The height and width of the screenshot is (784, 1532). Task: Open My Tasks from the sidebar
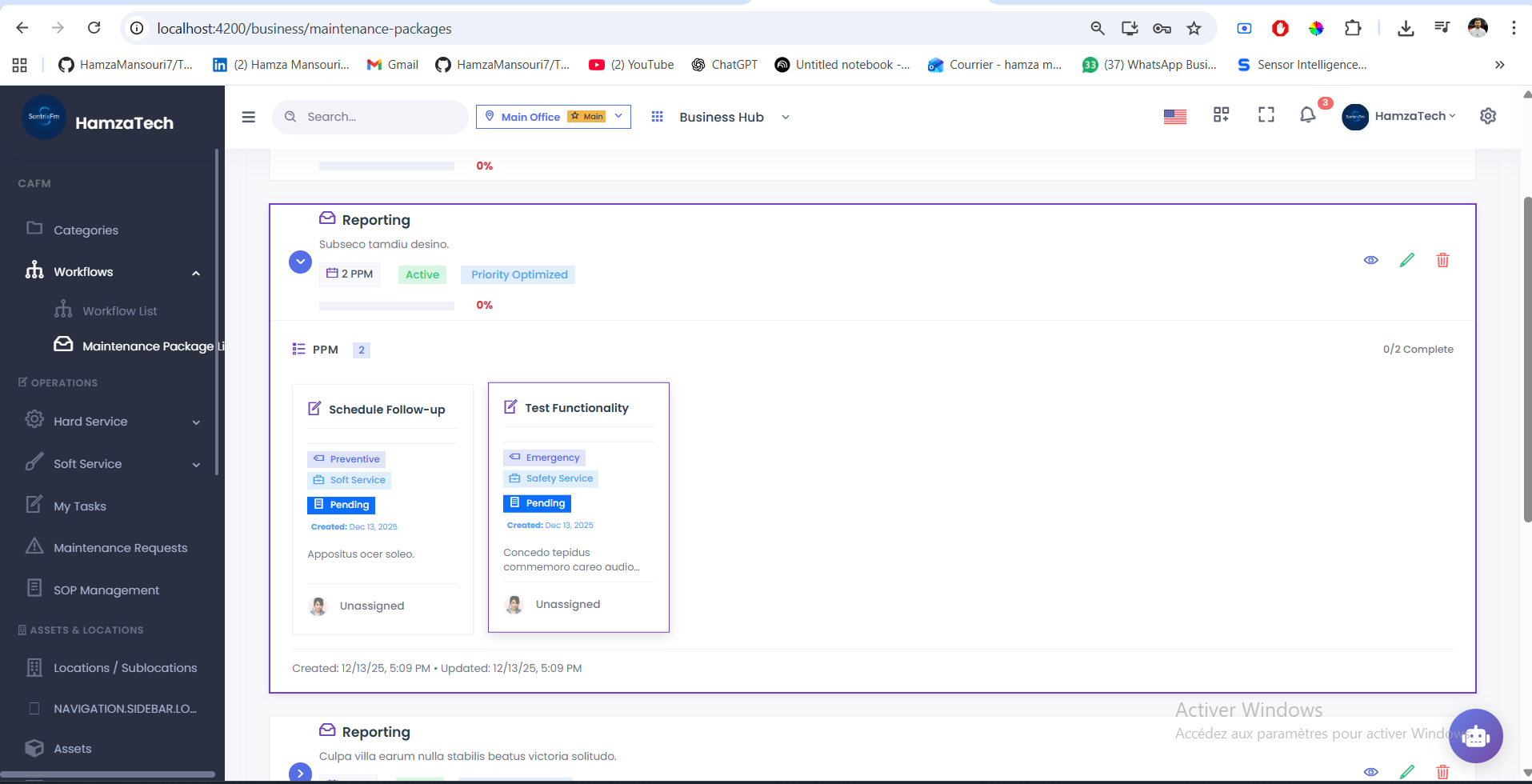click(x=79, y=506)
